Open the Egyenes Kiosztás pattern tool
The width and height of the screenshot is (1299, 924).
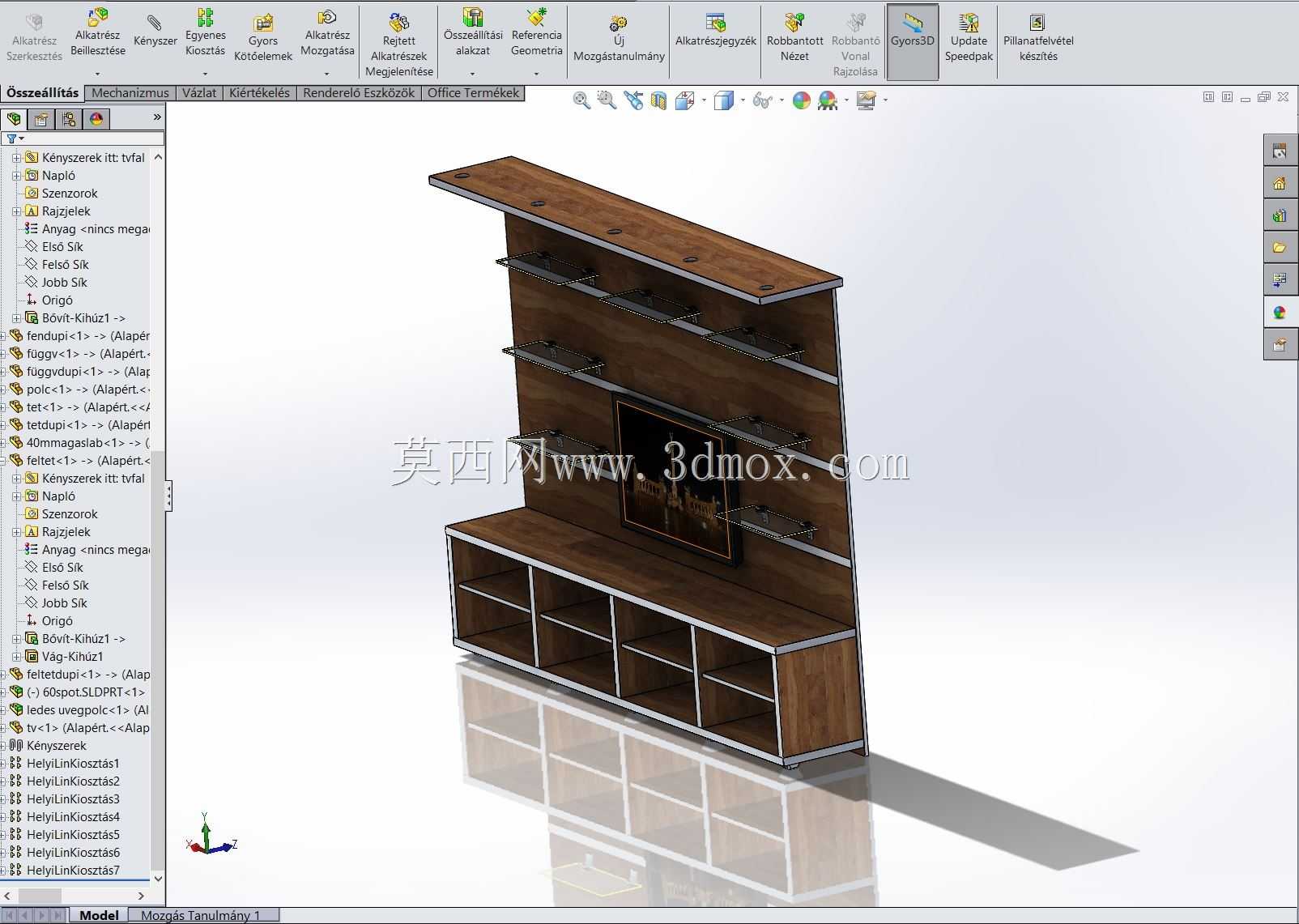click(205, 32)
